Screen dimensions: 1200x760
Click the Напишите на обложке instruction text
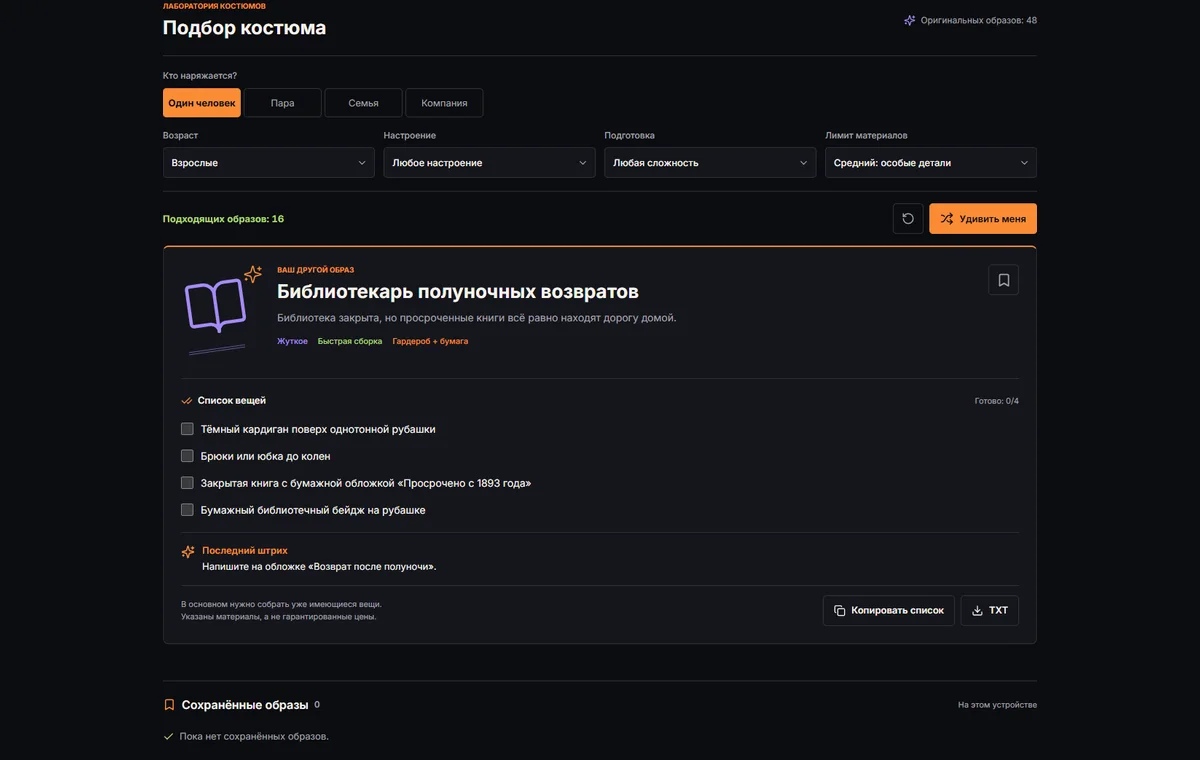point(319,566)
